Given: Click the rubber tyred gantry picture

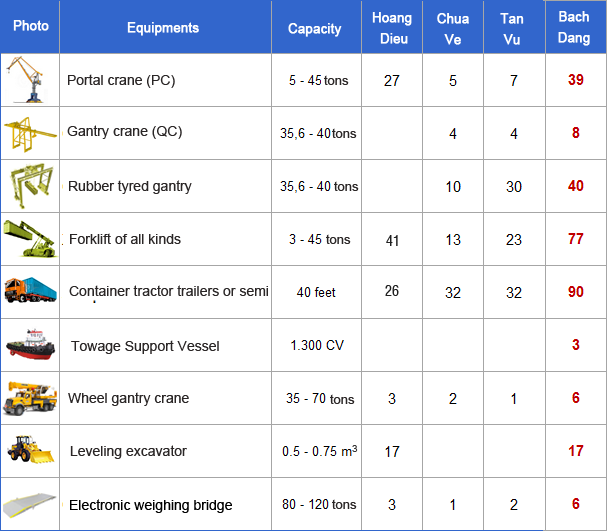Looking at the screenshot, I should pos(29,186).
